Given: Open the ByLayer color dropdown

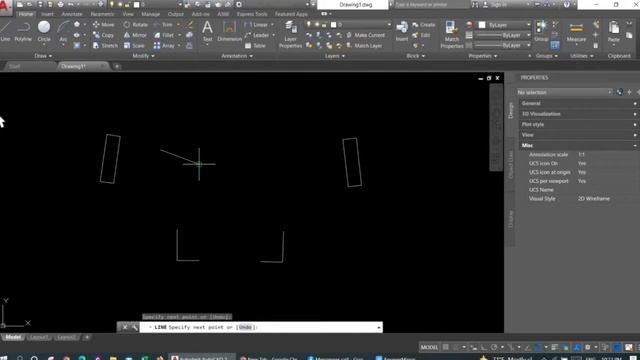Looking at the screenshot, I should (504, 25).
